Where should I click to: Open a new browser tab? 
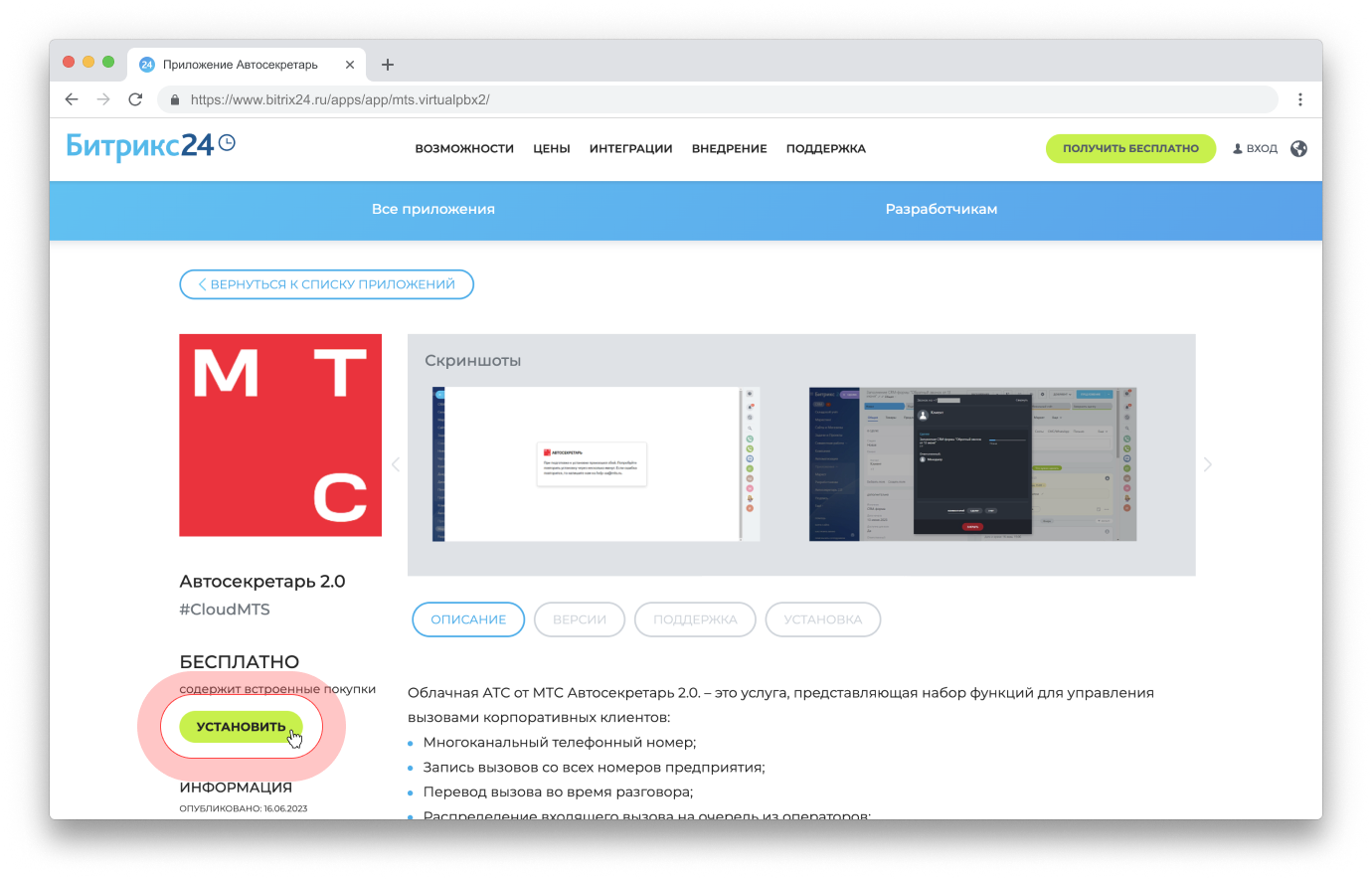(x=388, y=65)
